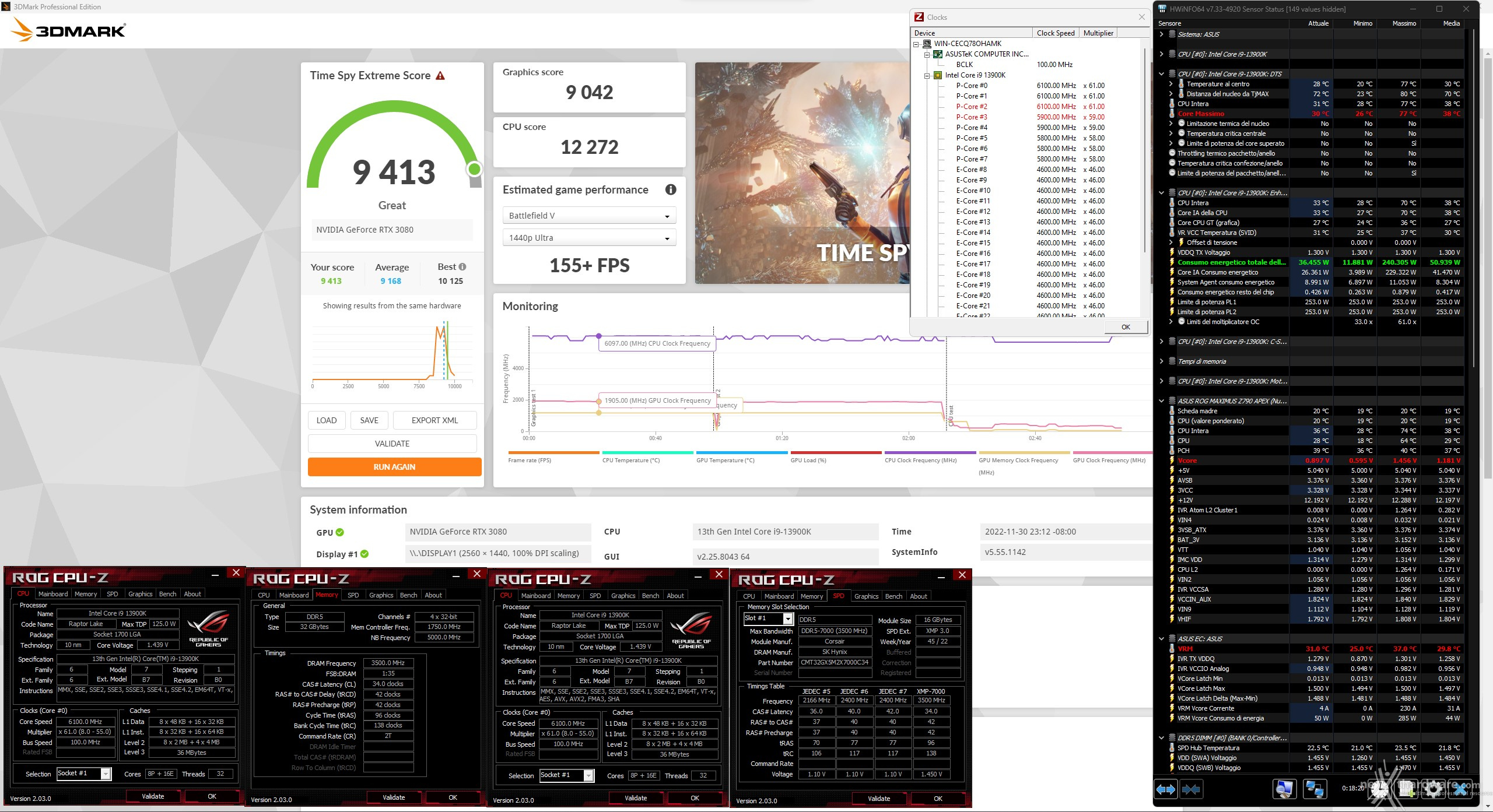Click OK in the Clocks window
Image resolution: width=1493 pixels, height=812 pixels.
tap(1126, 327)
